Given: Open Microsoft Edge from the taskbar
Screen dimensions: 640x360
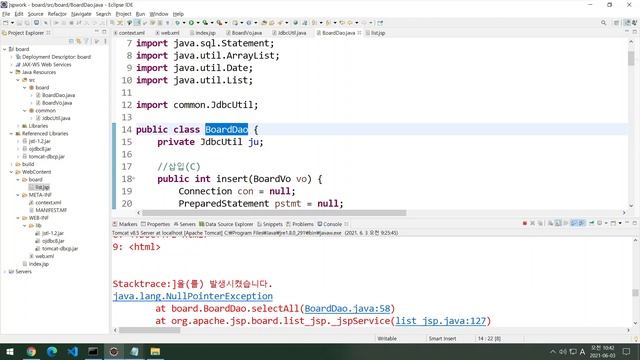Looking at the screenshot, I should pyautogui.click(x=52, y=351).
